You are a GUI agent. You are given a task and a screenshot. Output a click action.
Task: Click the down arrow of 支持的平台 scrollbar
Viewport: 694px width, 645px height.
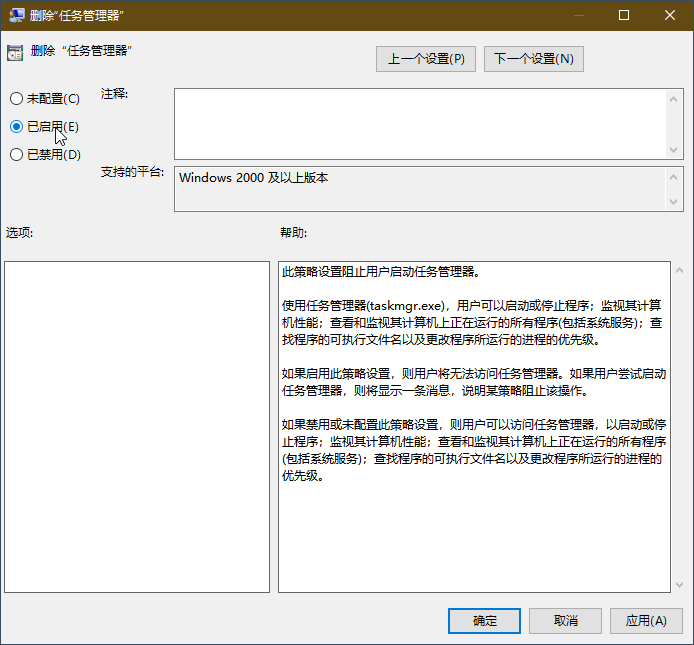pos(674,201)
